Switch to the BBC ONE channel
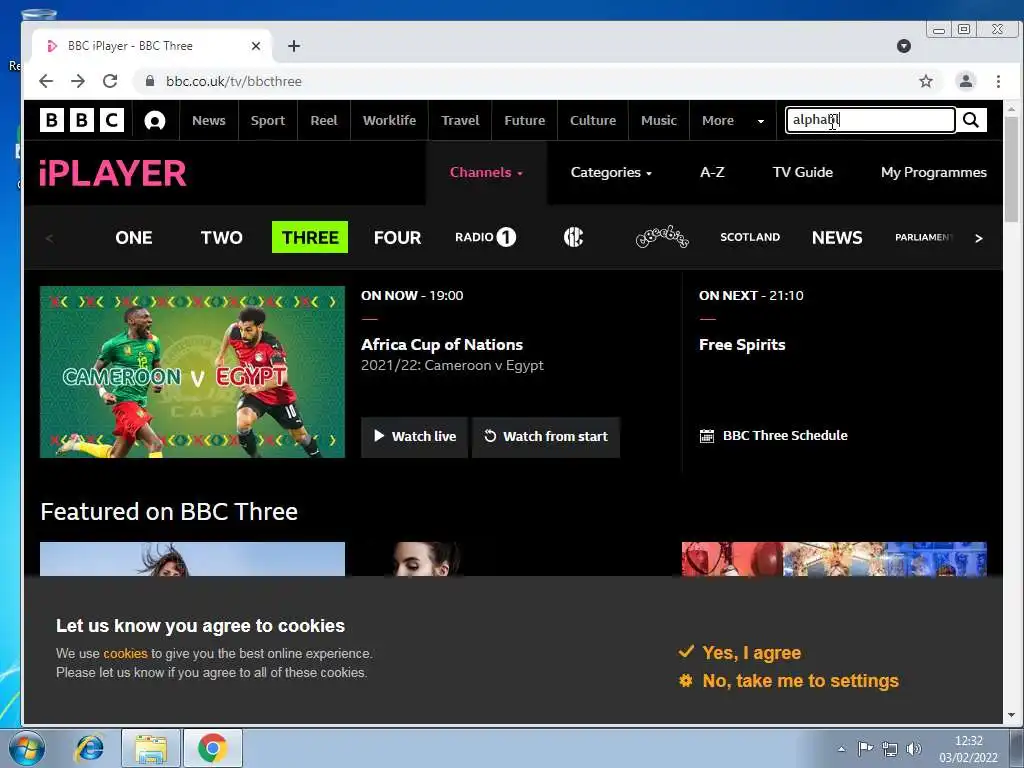The image size is (1024, 768). pos(134,238)
